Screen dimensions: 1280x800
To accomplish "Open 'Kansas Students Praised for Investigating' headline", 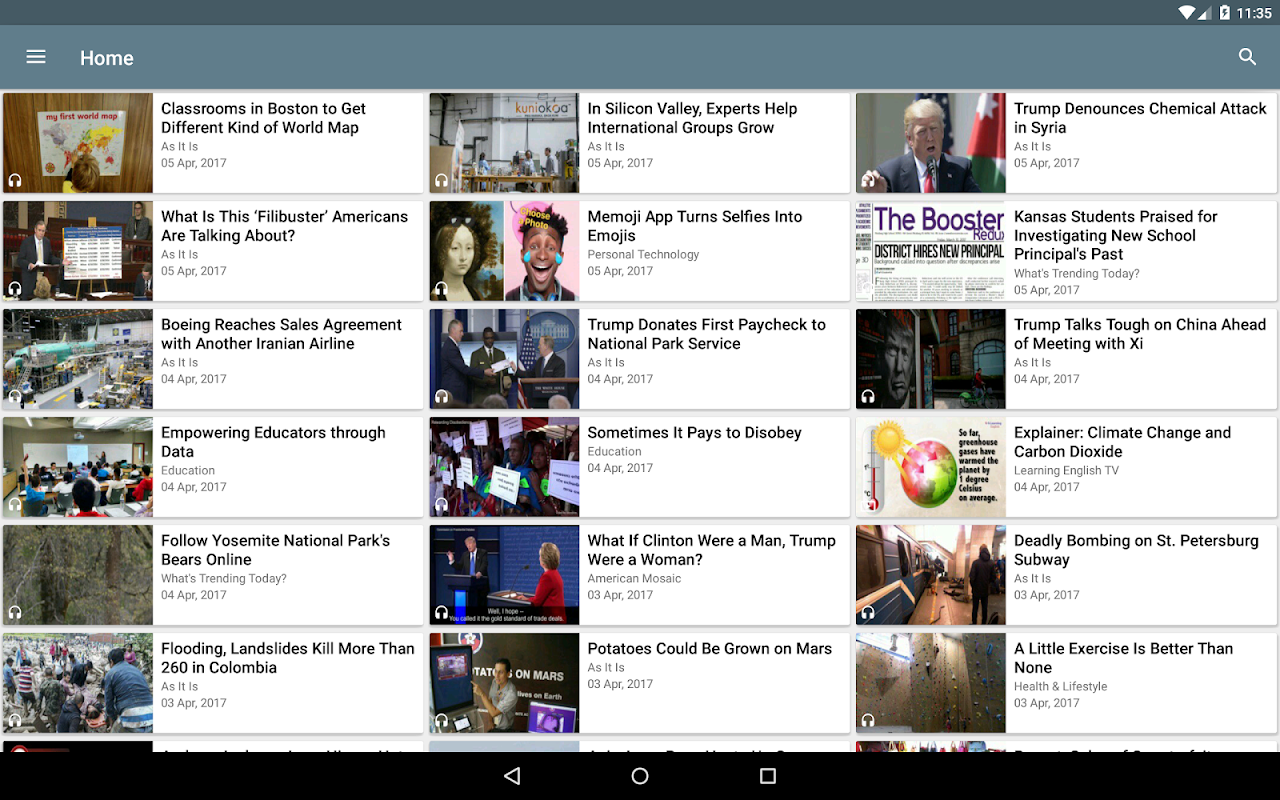I will click(1115, 235).
